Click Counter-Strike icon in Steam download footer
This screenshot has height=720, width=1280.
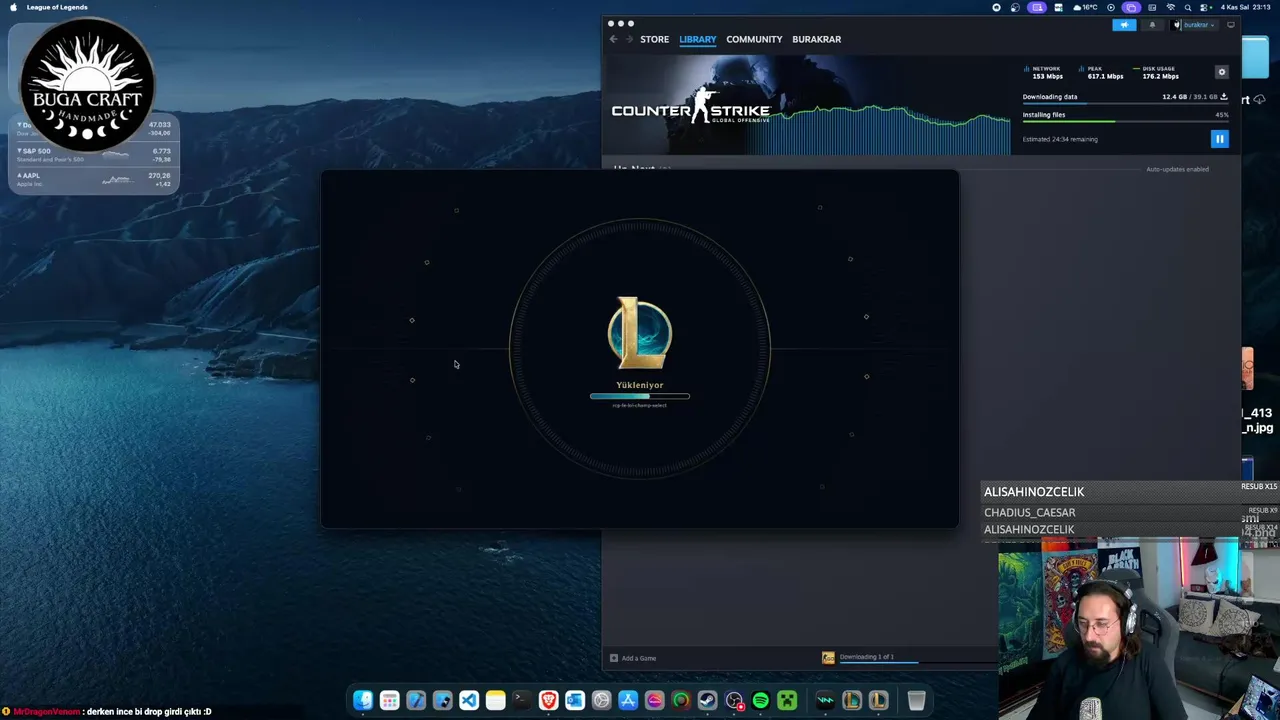click(828, 658)
